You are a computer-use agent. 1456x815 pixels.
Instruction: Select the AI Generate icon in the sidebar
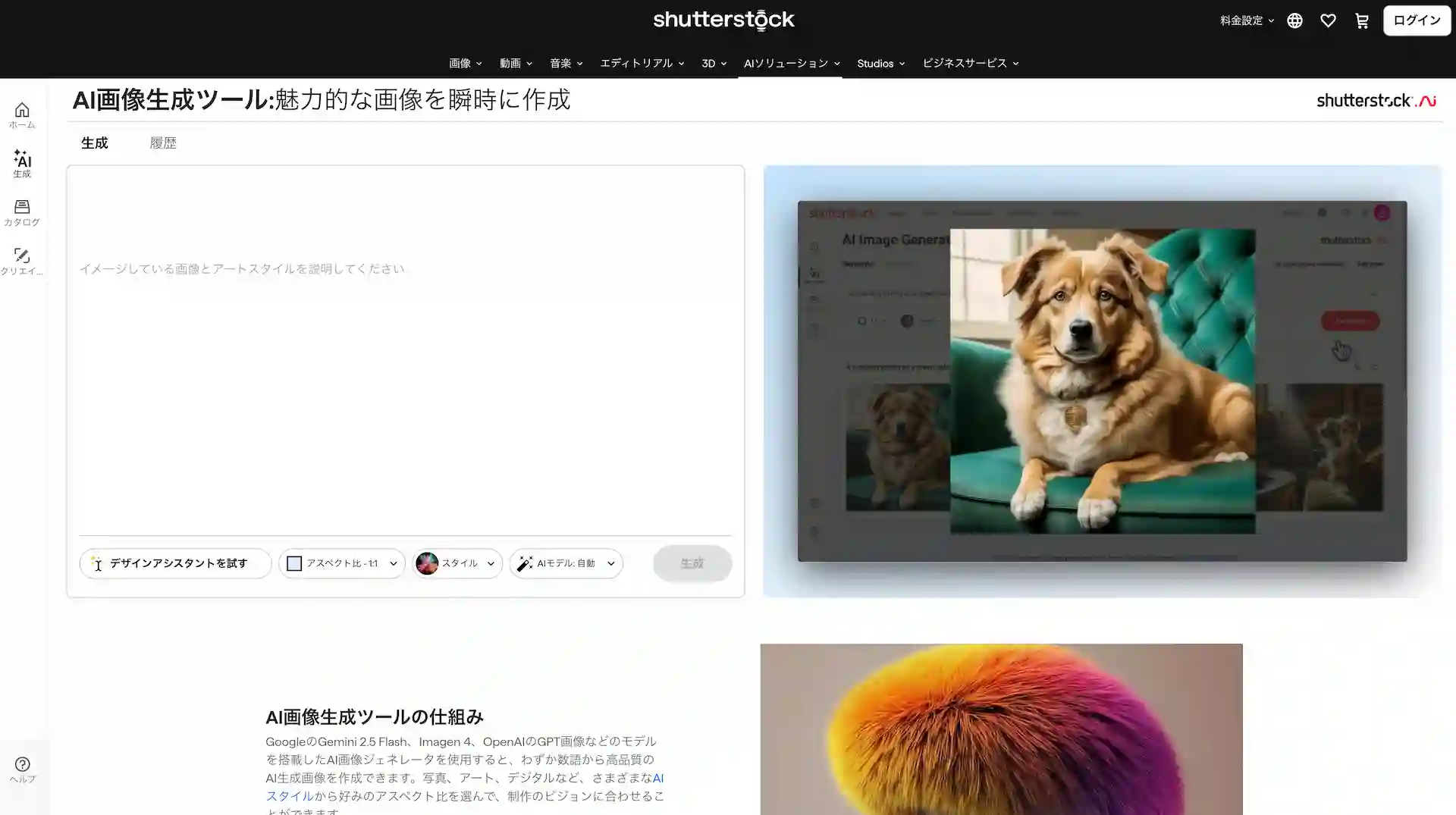tap(22, 164)
